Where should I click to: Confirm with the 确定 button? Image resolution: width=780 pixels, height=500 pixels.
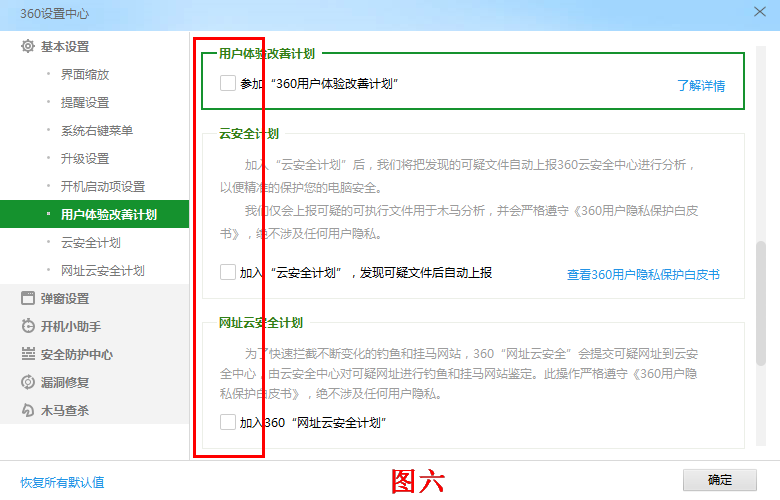pos(720,480)
